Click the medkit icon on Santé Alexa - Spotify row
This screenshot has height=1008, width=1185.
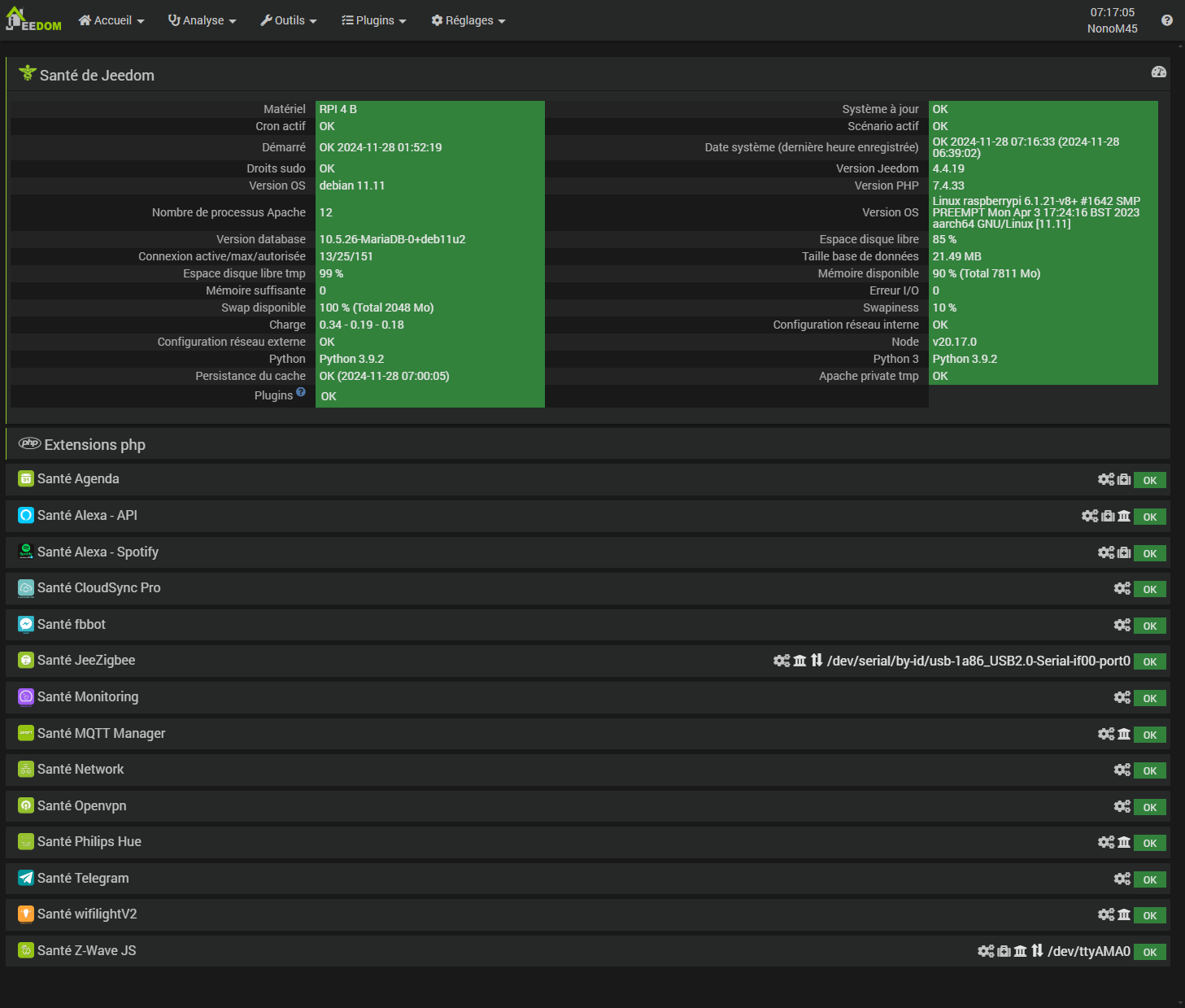tap(1124, 553)
